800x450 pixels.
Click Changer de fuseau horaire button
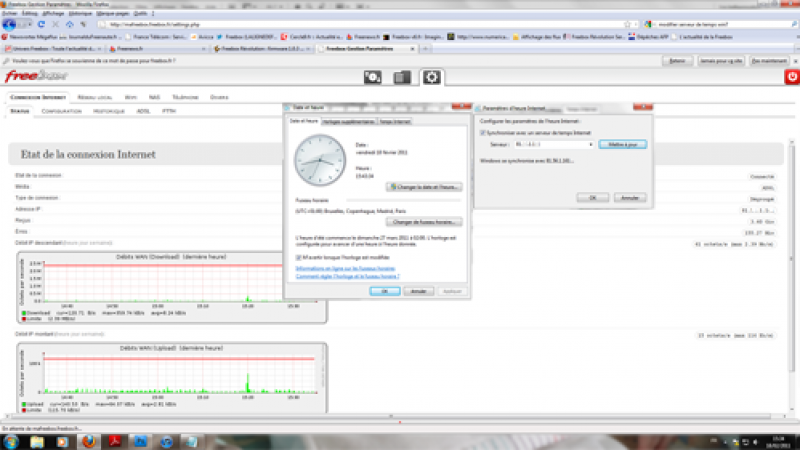(428, 221)
